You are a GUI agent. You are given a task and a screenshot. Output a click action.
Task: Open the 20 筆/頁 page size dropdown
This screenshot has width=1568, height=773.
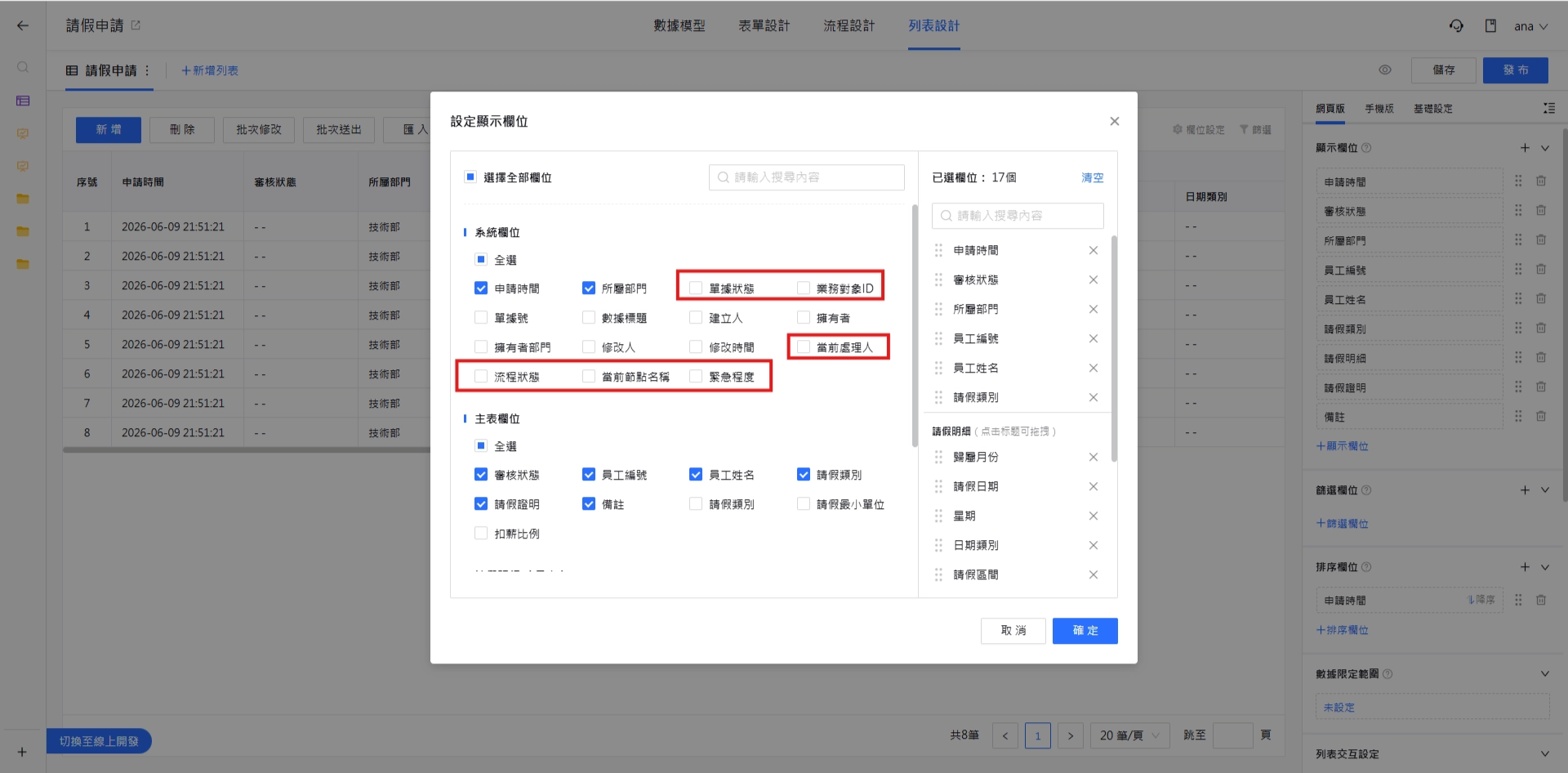coord(1130,735)
